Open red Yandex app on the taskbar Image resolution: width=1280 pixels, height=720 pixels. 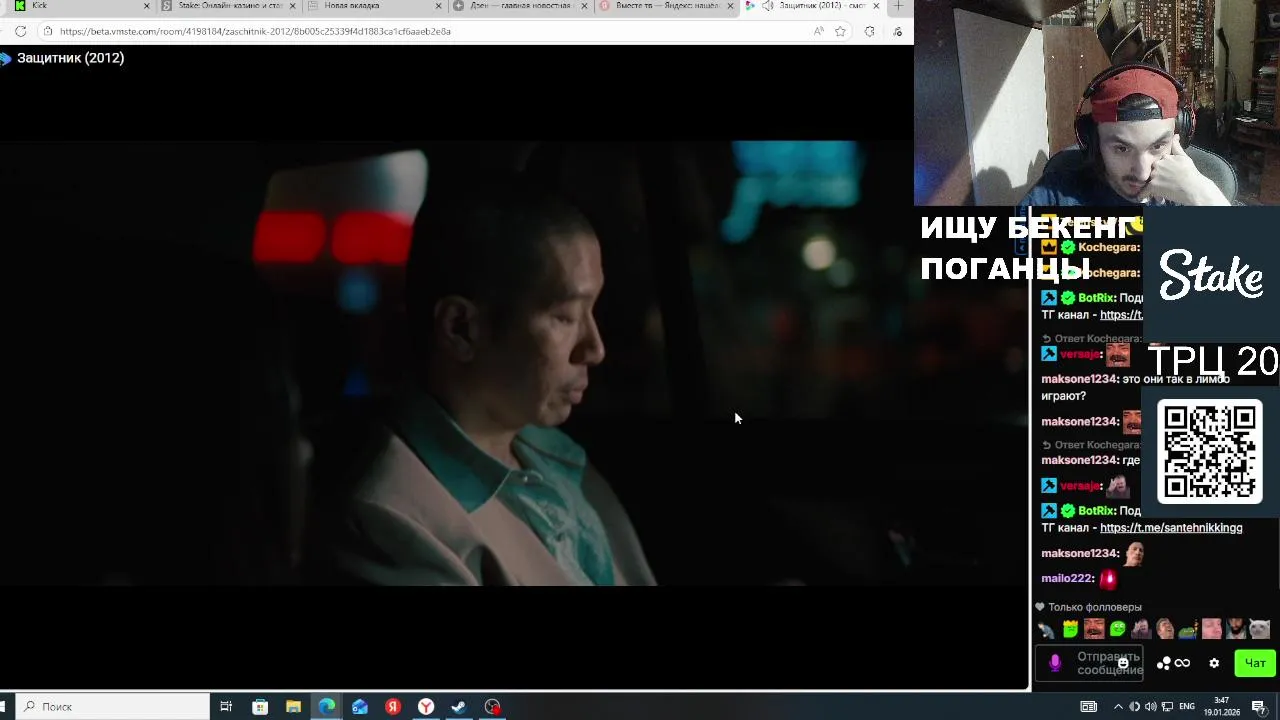[x=393, y=706]
